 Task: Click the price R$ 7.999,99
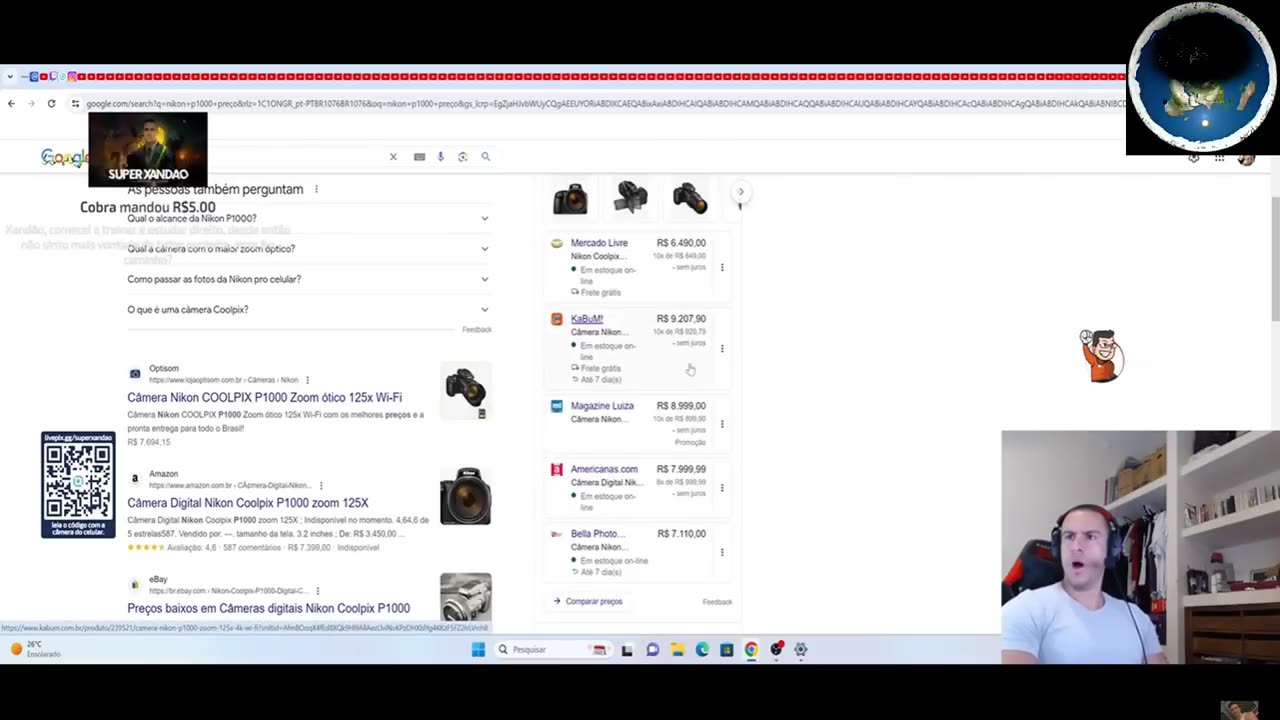pos(681,469)
